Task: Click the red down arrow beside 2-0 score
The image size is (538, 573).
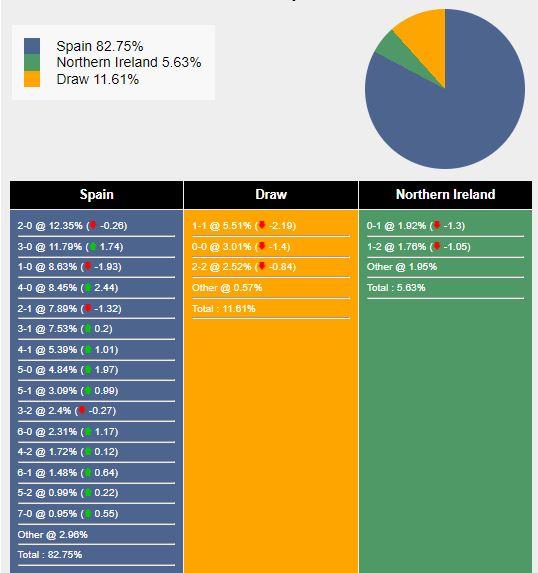Action: pyautogui.click(x=93, y=225)
